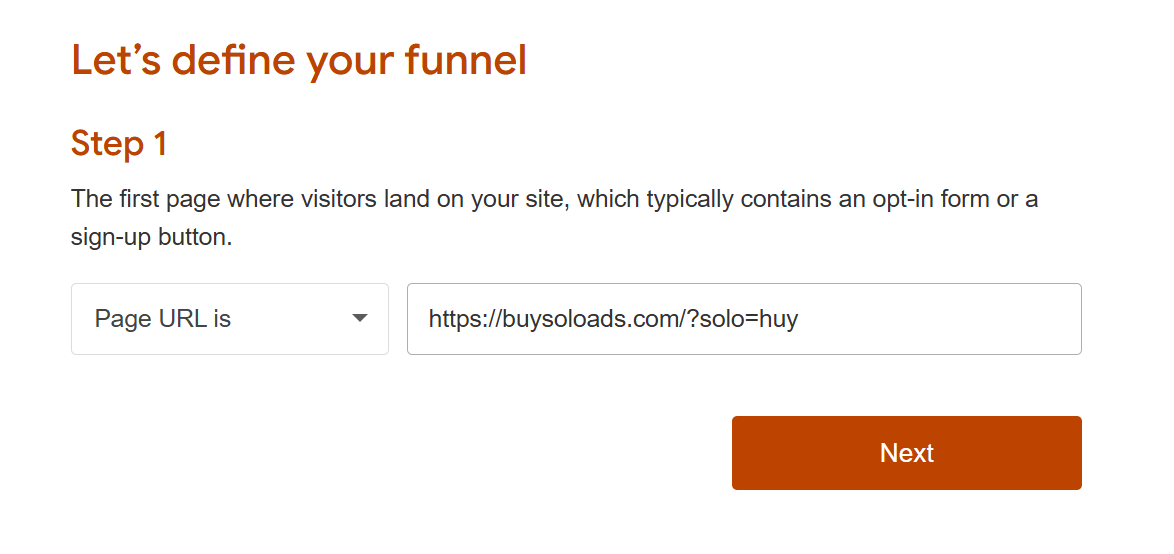Click the Step 1 description paragraph

click(555, 219)
